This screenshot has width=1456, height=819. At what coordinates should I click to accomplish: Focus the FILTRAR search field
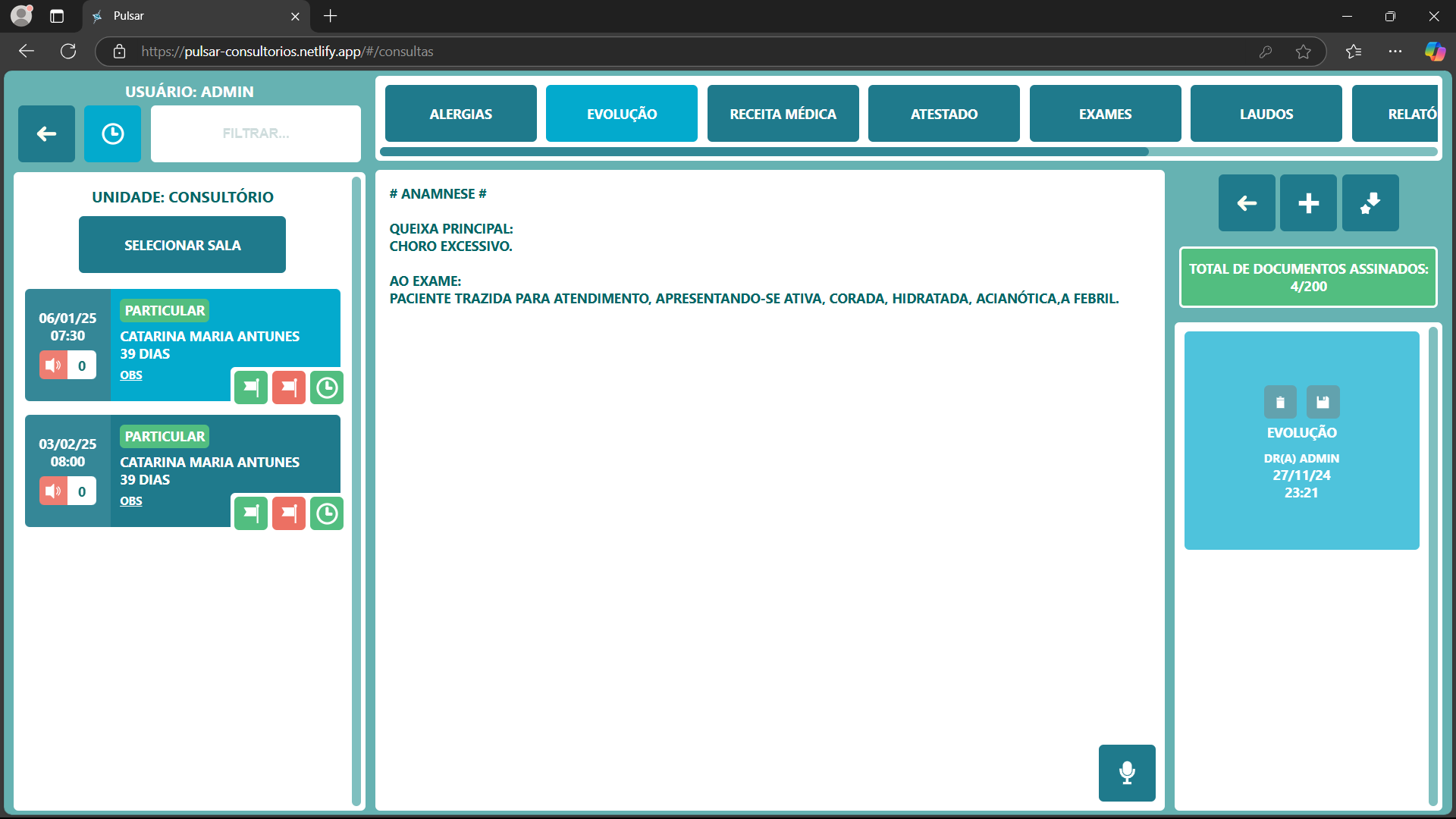tap(256, 133)
